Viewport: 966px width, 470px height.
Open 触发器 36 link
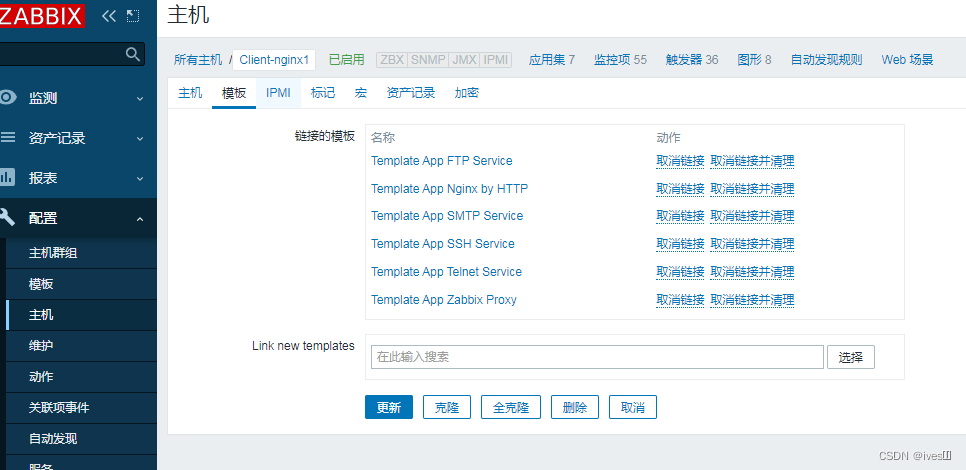click(x=692, y=60)
